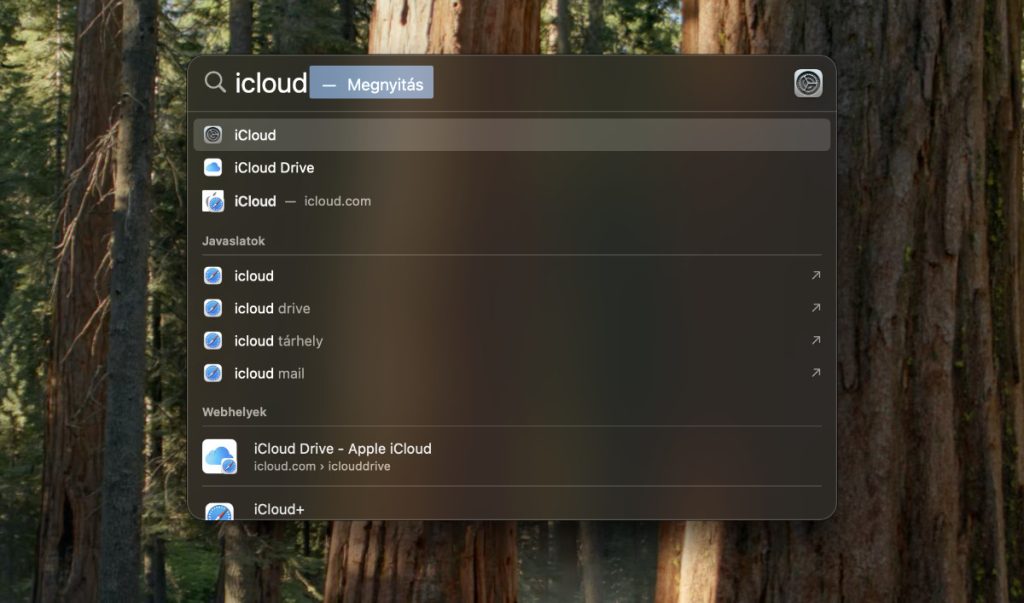
Task: Open the iCloud Drive result
Action: coord(512,167)
